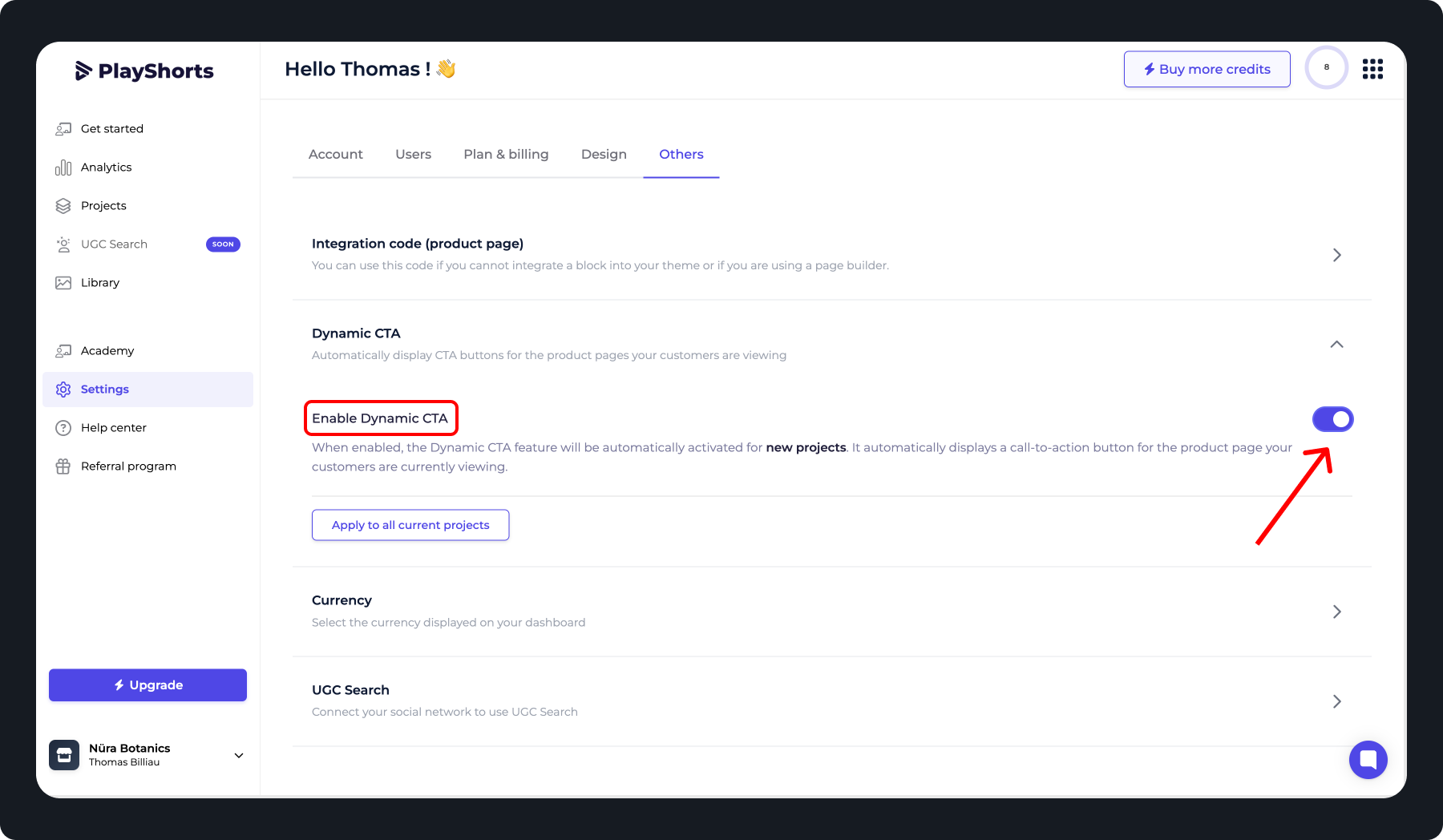Viewport: 1443px width, 840px height.
Task: Click the Get started sidebar icon
Action: coord(63,129)
